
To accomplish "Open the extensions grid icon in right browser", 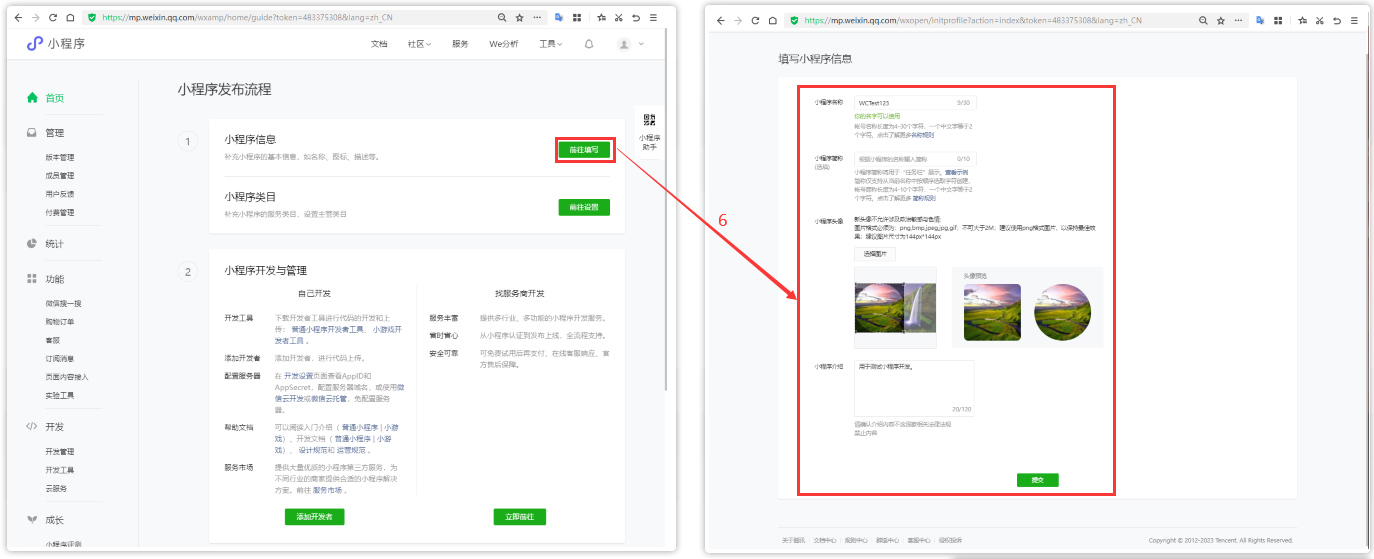I will 1279,20.
